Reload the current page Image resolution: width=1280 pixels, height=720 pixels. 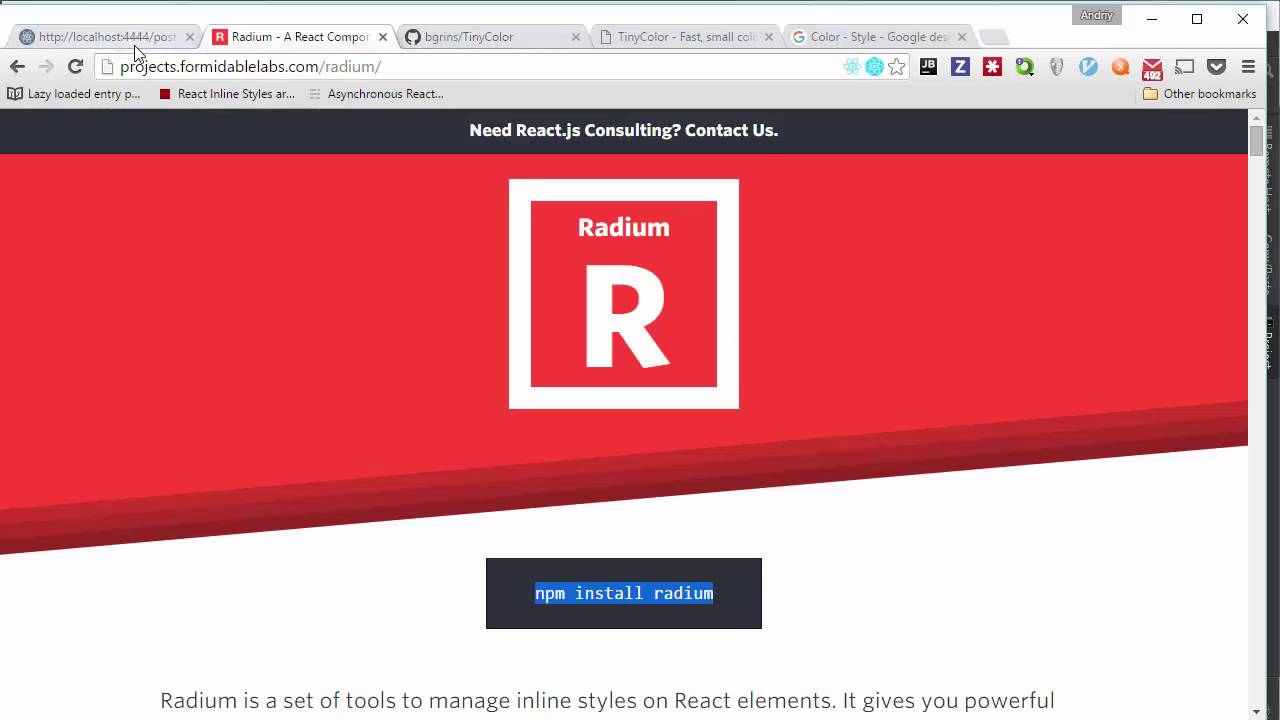click(75, 66)
